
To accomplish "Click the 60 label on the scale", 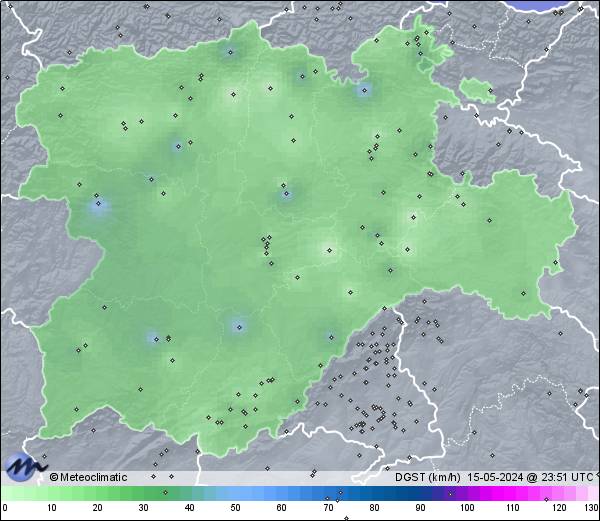I will pos(282,508).
